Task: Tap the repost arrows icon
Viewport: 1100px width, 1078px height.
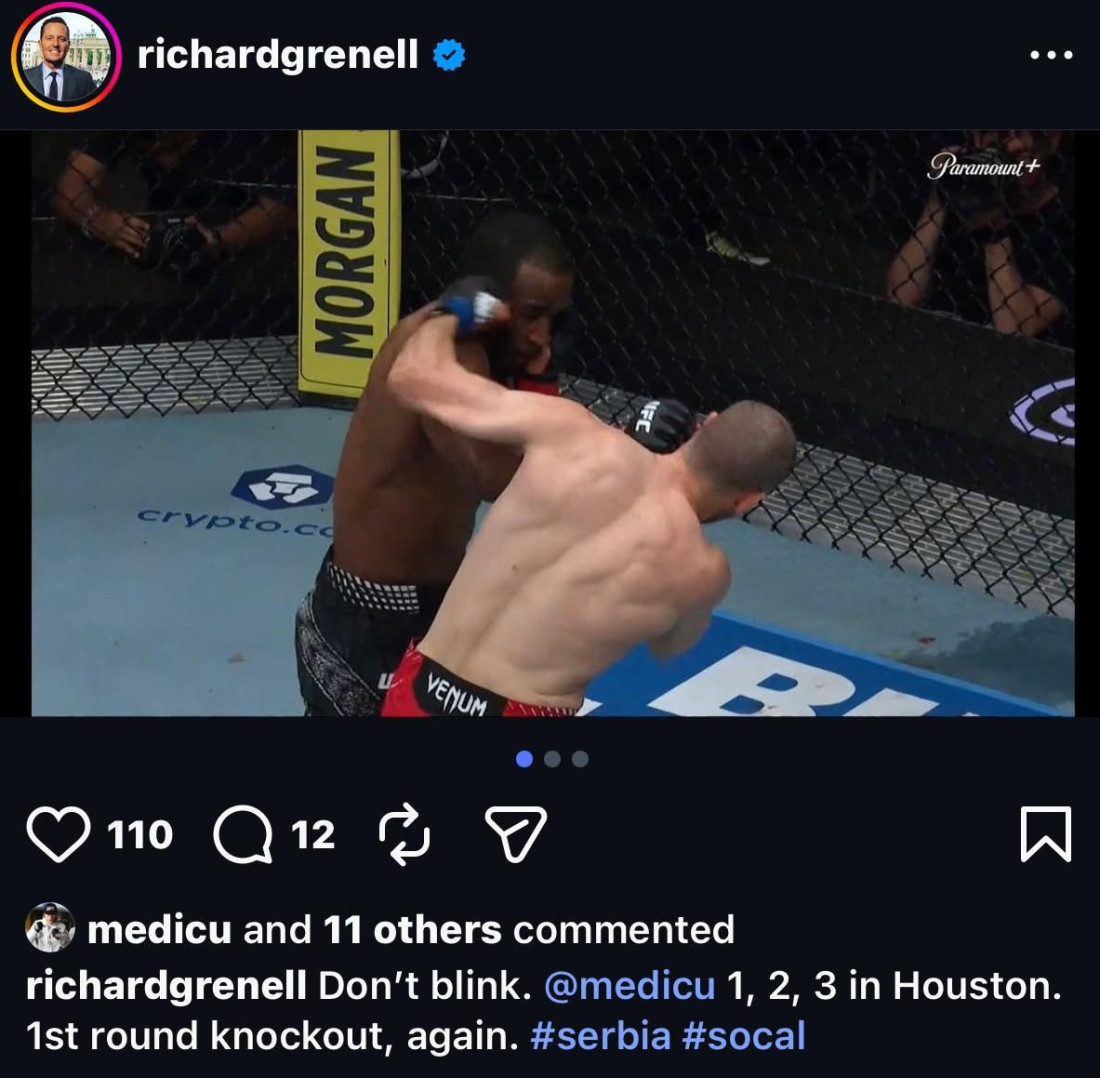Action: pos(404,834)
